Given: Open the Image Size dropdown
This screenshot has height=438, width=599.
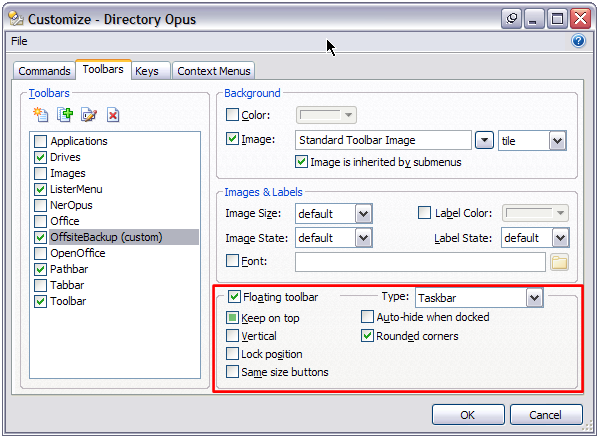Looking at the screenshot, I should coord(363,213).
